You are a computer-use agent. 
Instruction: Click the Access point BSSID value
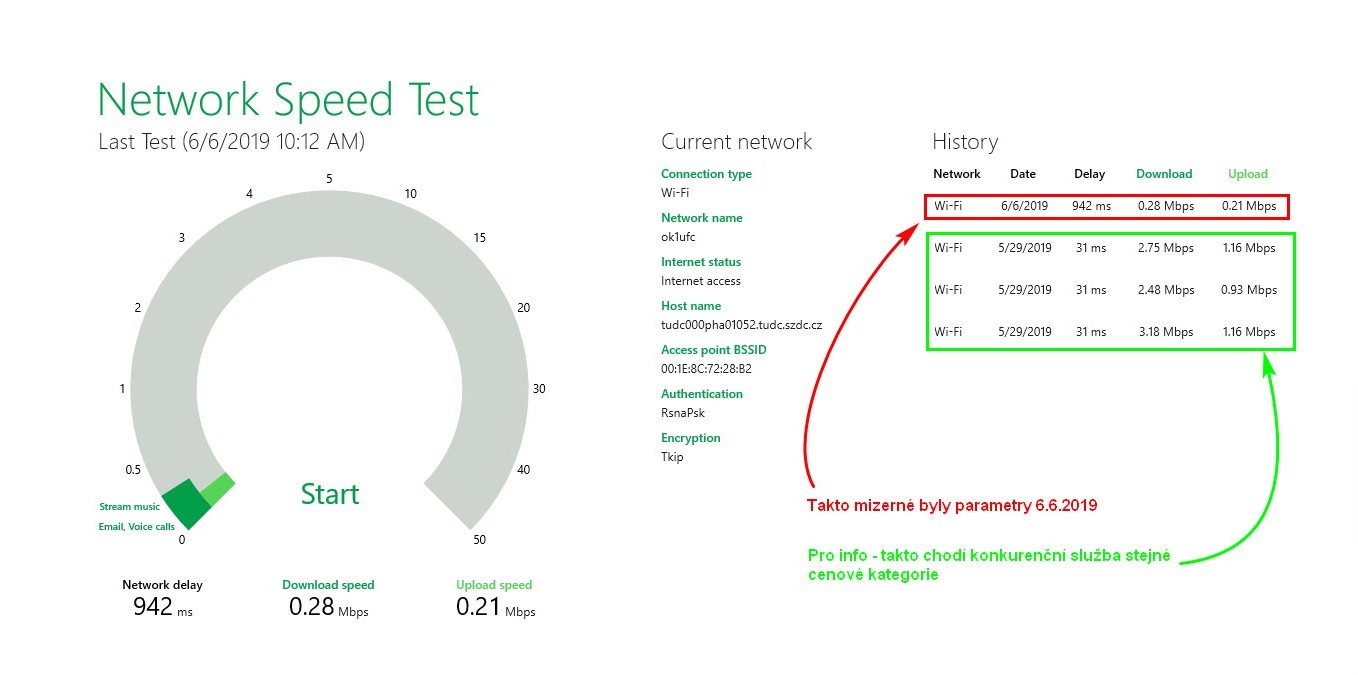tap(706, 369)
